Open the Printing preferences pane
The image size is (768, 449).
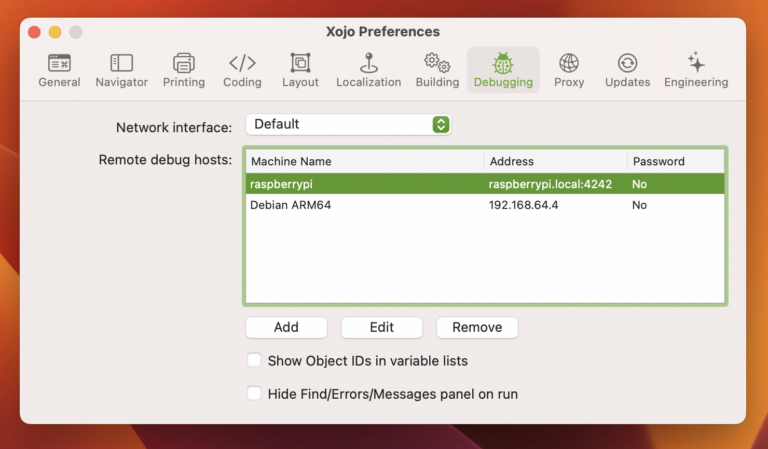point(184,71)
